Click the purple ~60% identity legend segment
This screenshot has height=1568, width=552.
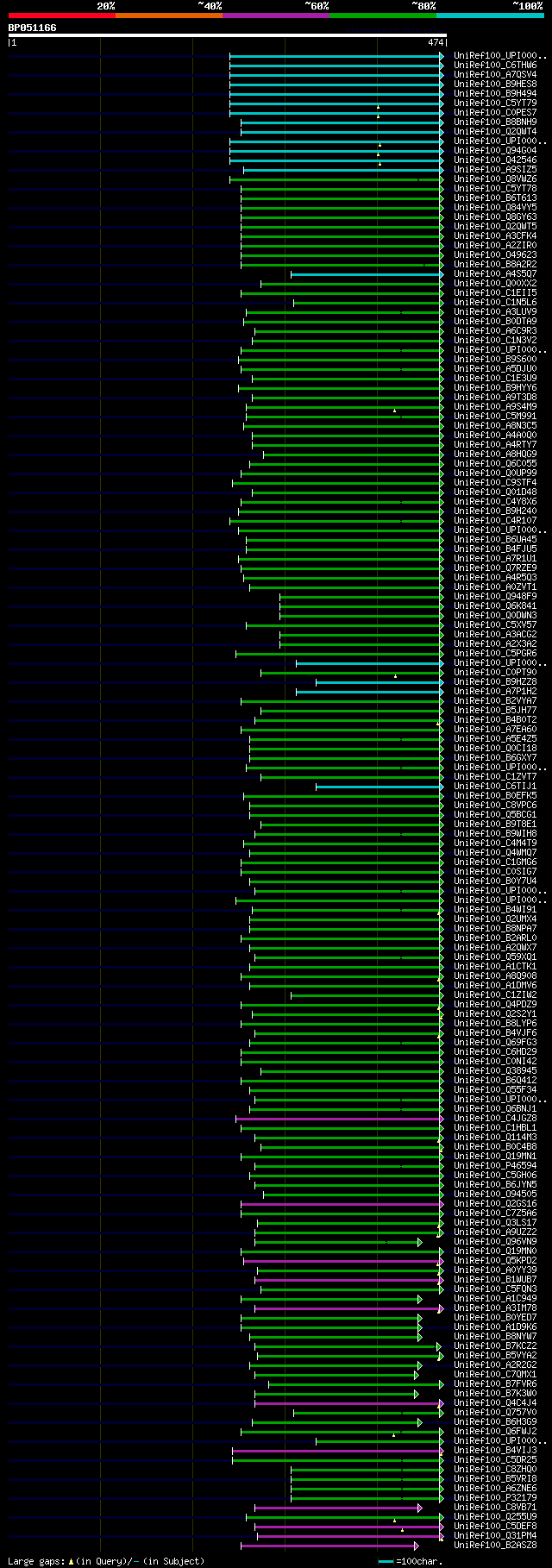pos(275,16)
